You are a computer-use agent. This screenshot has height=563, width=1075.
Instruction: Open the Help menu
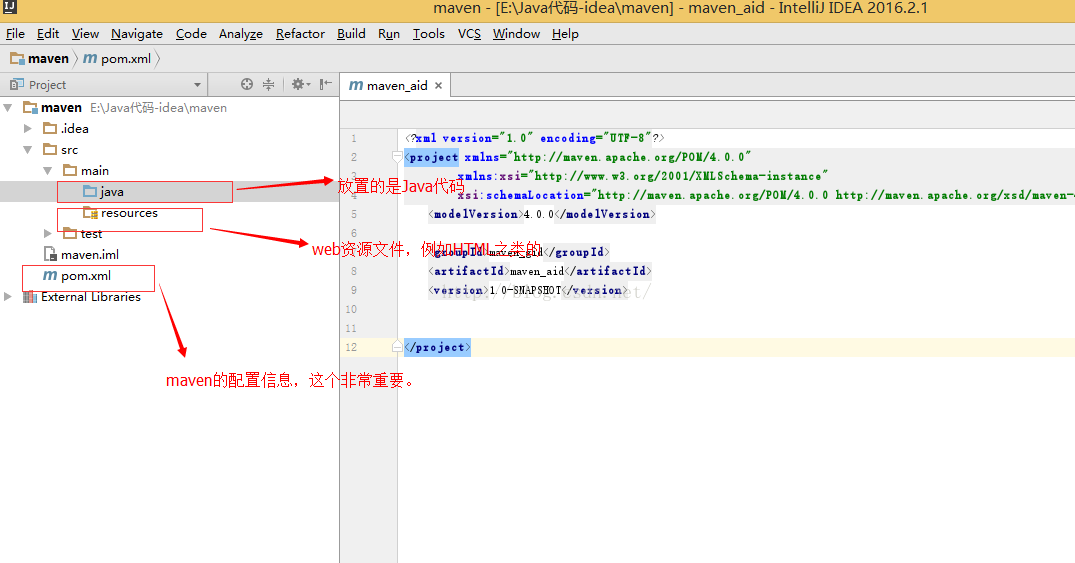(x=565, y=34)
